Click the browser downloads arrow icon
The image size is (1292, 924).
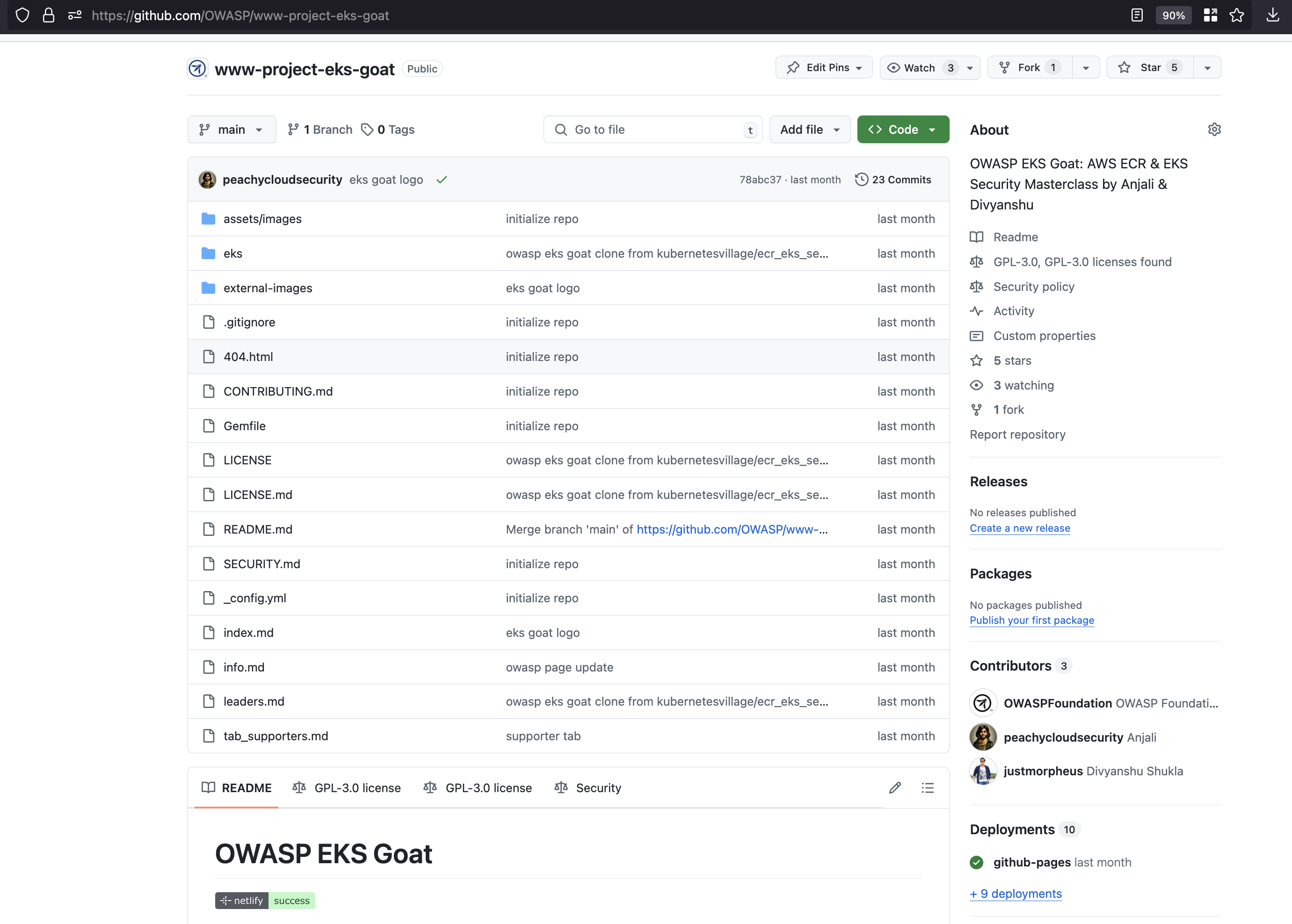[x=1273, y=15]
